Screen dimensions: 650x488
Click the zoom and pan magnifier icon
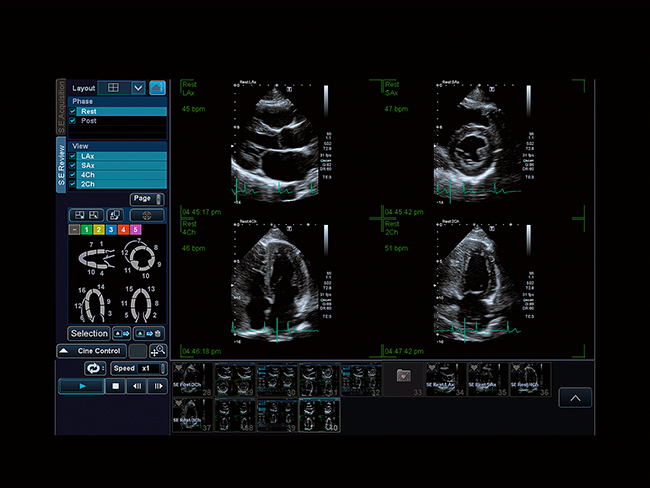[x=157, y=351]
